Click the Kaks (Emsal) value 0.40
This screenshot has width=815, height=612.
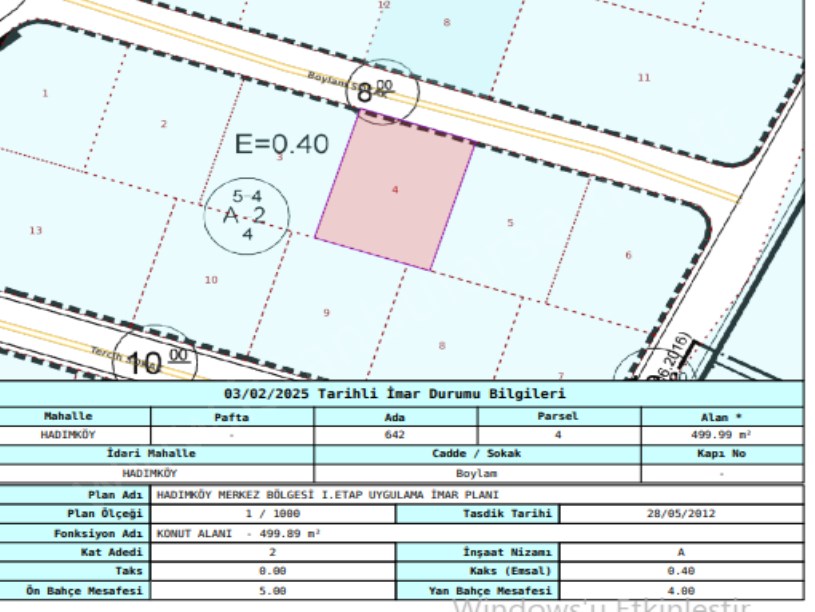pyautogui.click(x=681, y=571)
